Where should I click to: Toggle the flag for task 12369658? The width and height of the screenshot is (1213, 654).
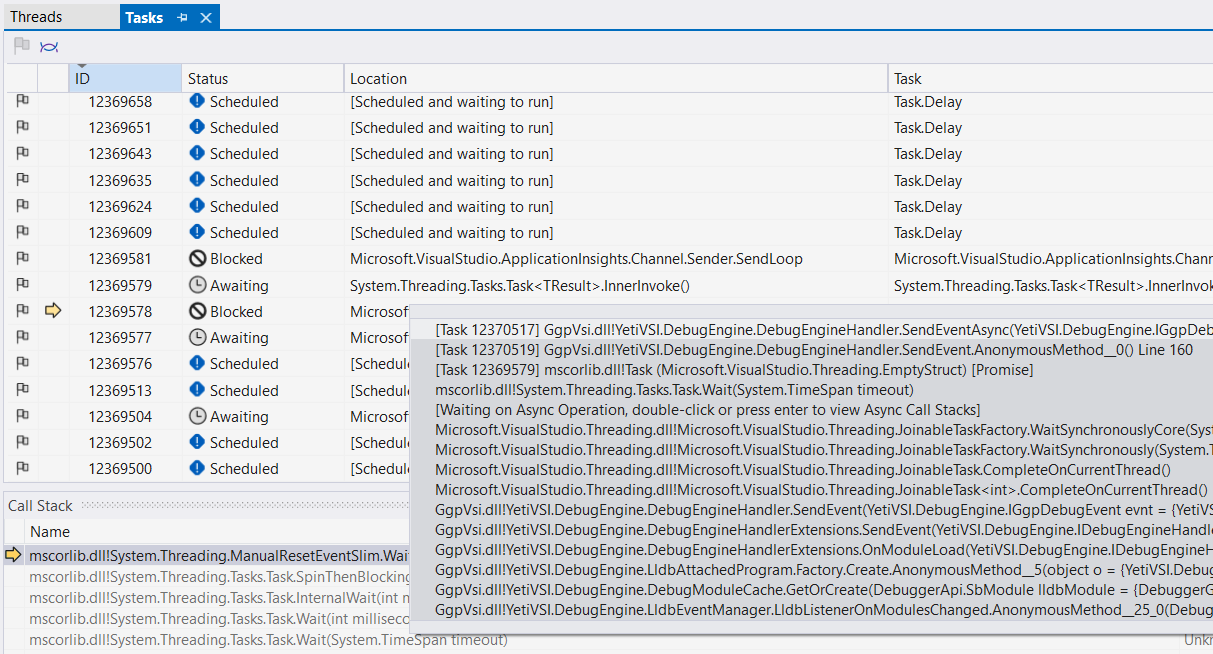click(22, 101)
